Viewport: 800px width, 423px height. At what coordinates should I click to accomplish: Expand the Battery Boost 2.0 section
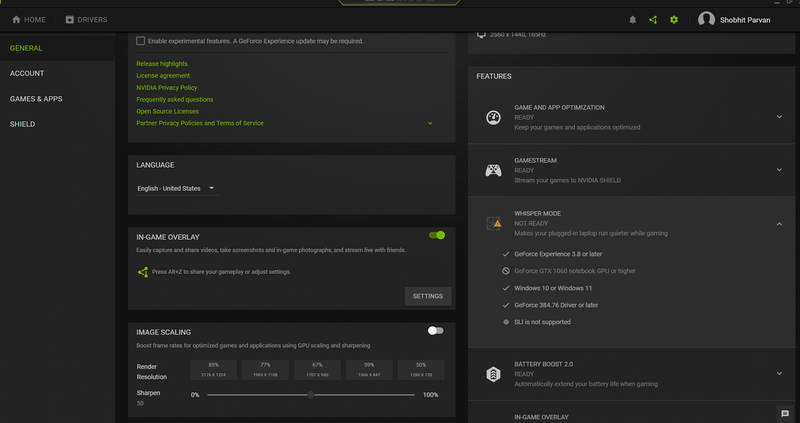(779, 374)
